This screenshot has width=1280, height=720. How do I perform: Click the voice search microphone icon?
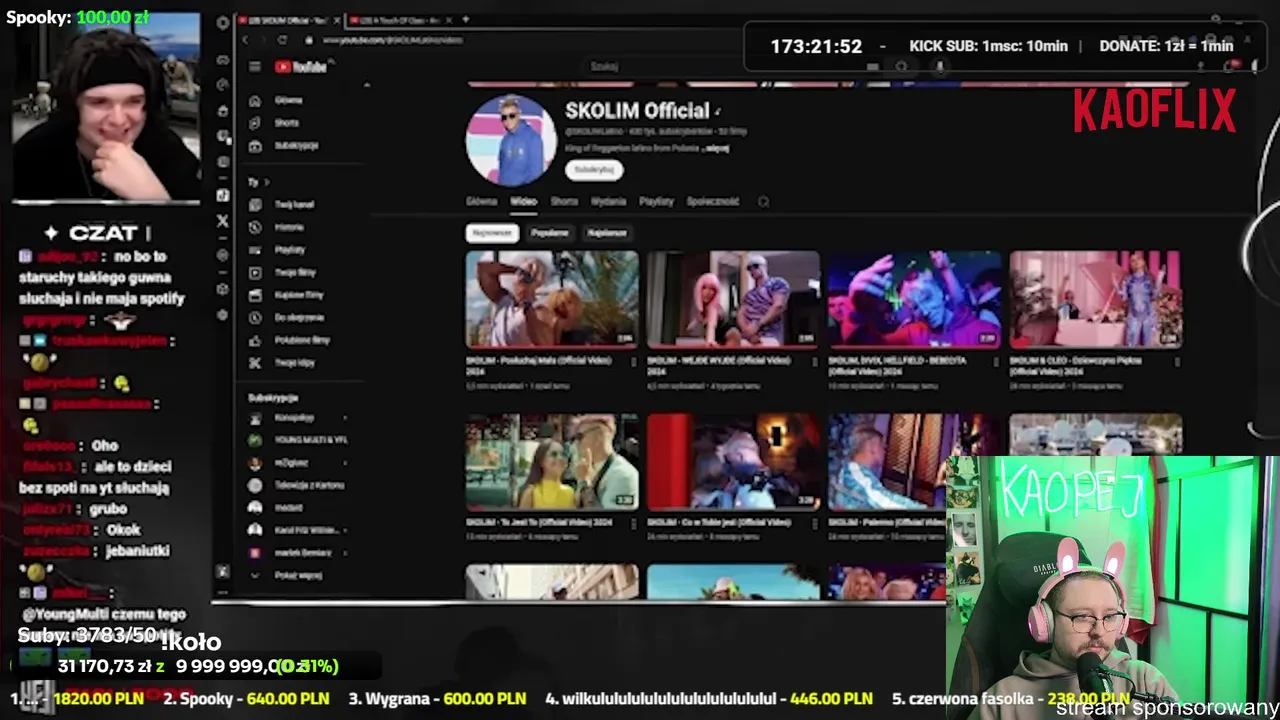938,67
